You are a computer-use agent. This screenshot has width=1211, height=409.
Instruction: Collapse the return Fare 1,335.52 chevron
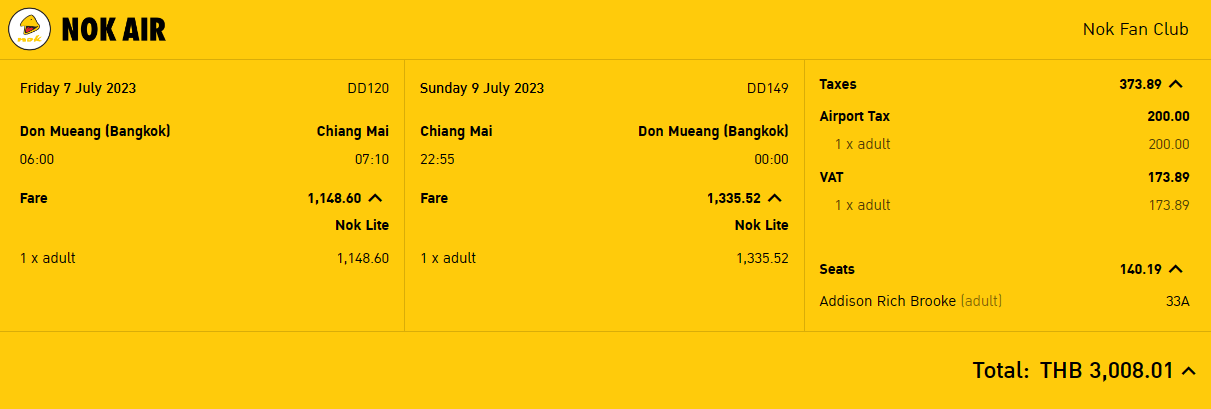point(776,198)
